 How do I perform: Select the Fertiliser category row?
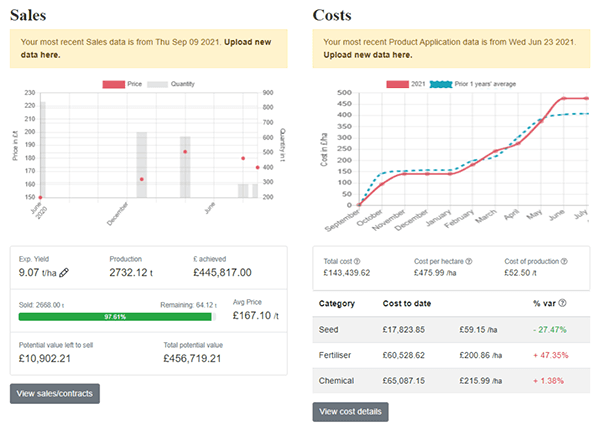pyautogui.click(x=451, y=355)
